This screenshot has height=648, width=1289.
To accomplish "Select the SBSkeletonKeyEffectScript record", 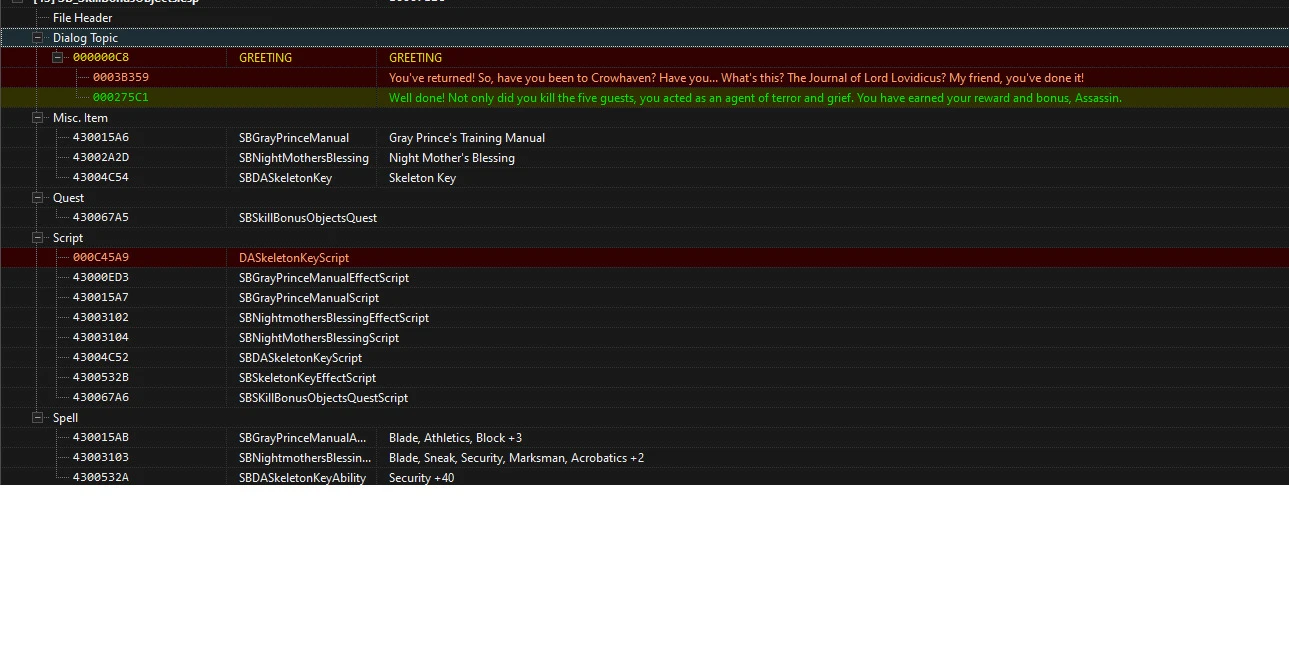I will (x=307, y=378).
